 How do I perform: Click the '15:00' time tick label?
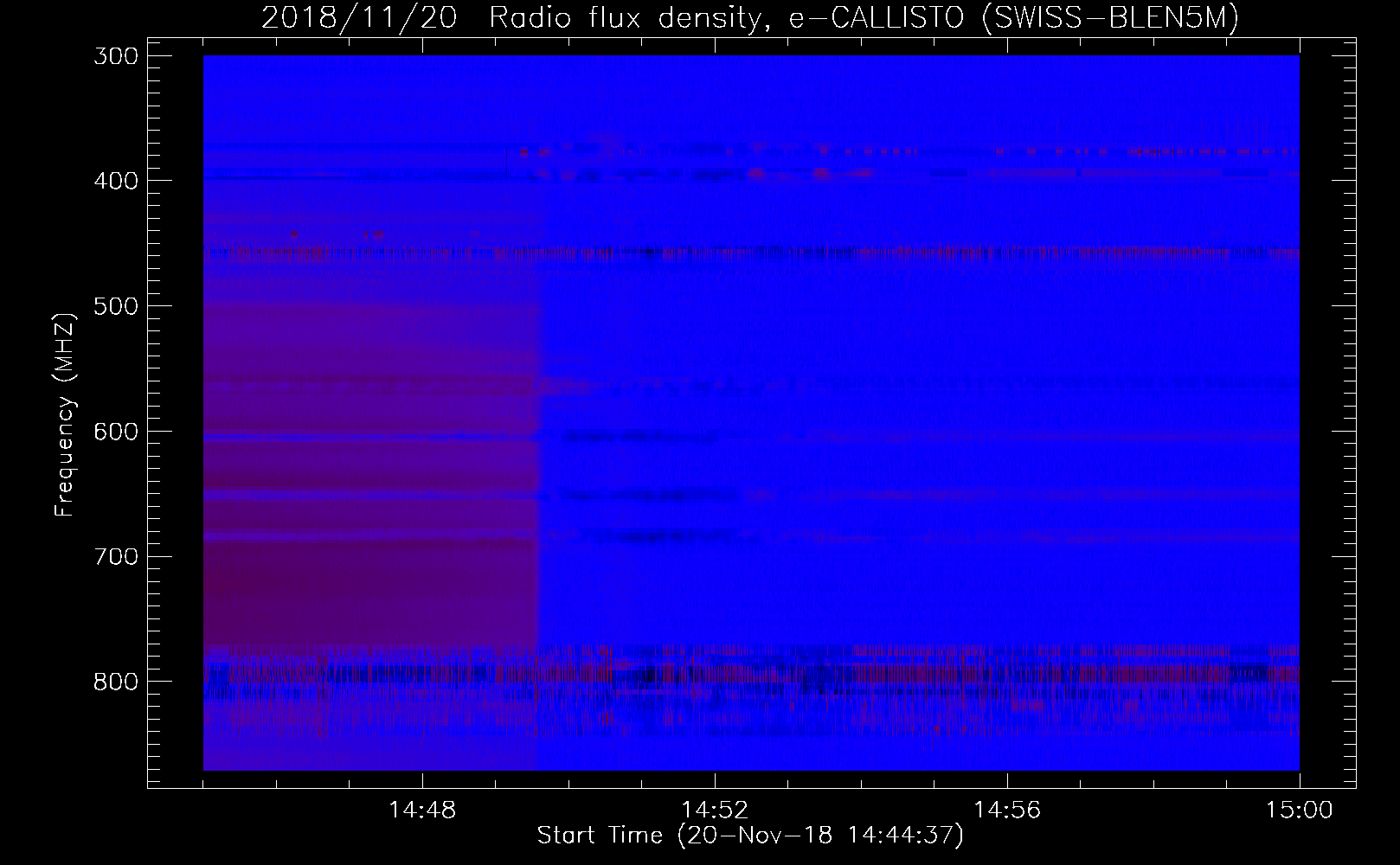[1300, 811]
